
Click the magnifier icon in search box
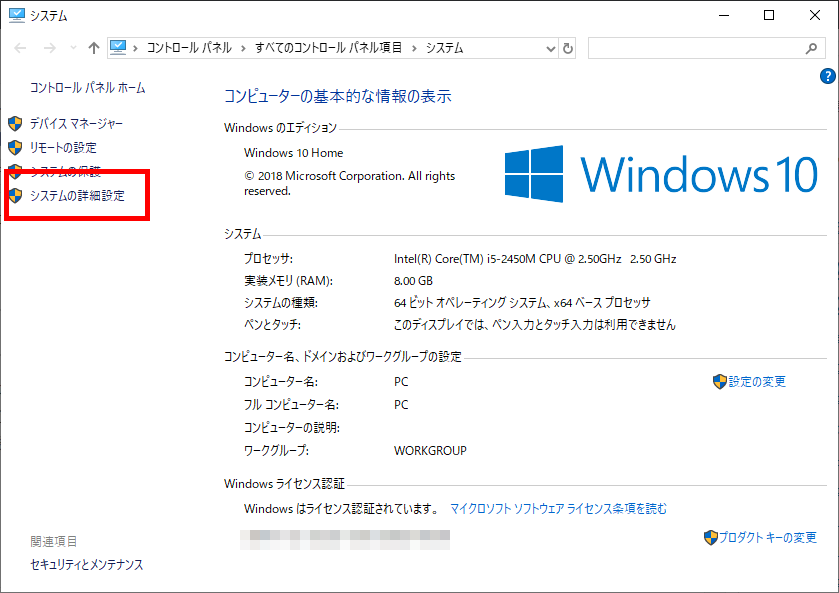point(811,48)
